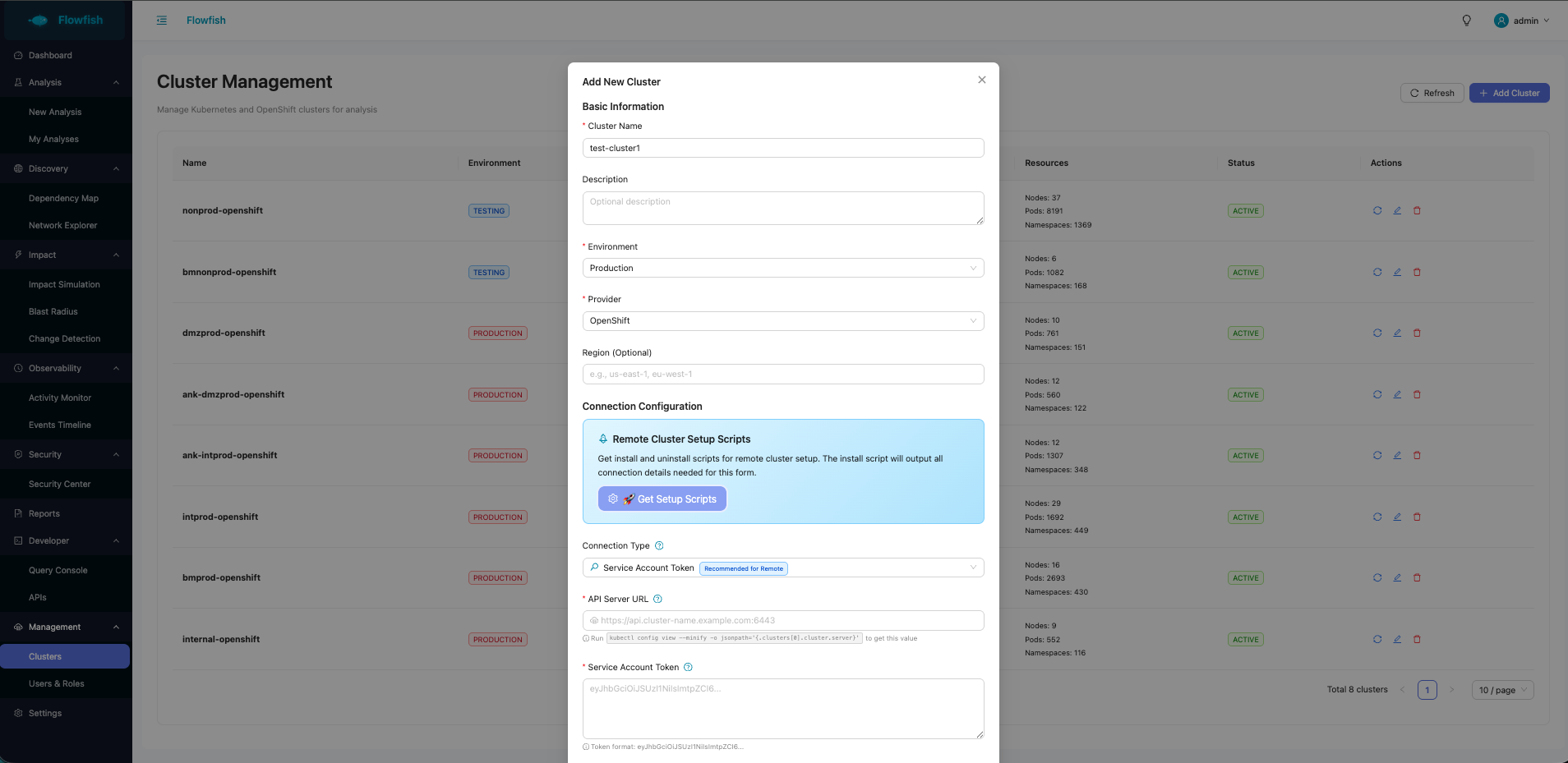Edit the ank-intprod-openshift cluster
Image resolution: width=1568 pixels, height=763 pixels.
[1397, 455]
